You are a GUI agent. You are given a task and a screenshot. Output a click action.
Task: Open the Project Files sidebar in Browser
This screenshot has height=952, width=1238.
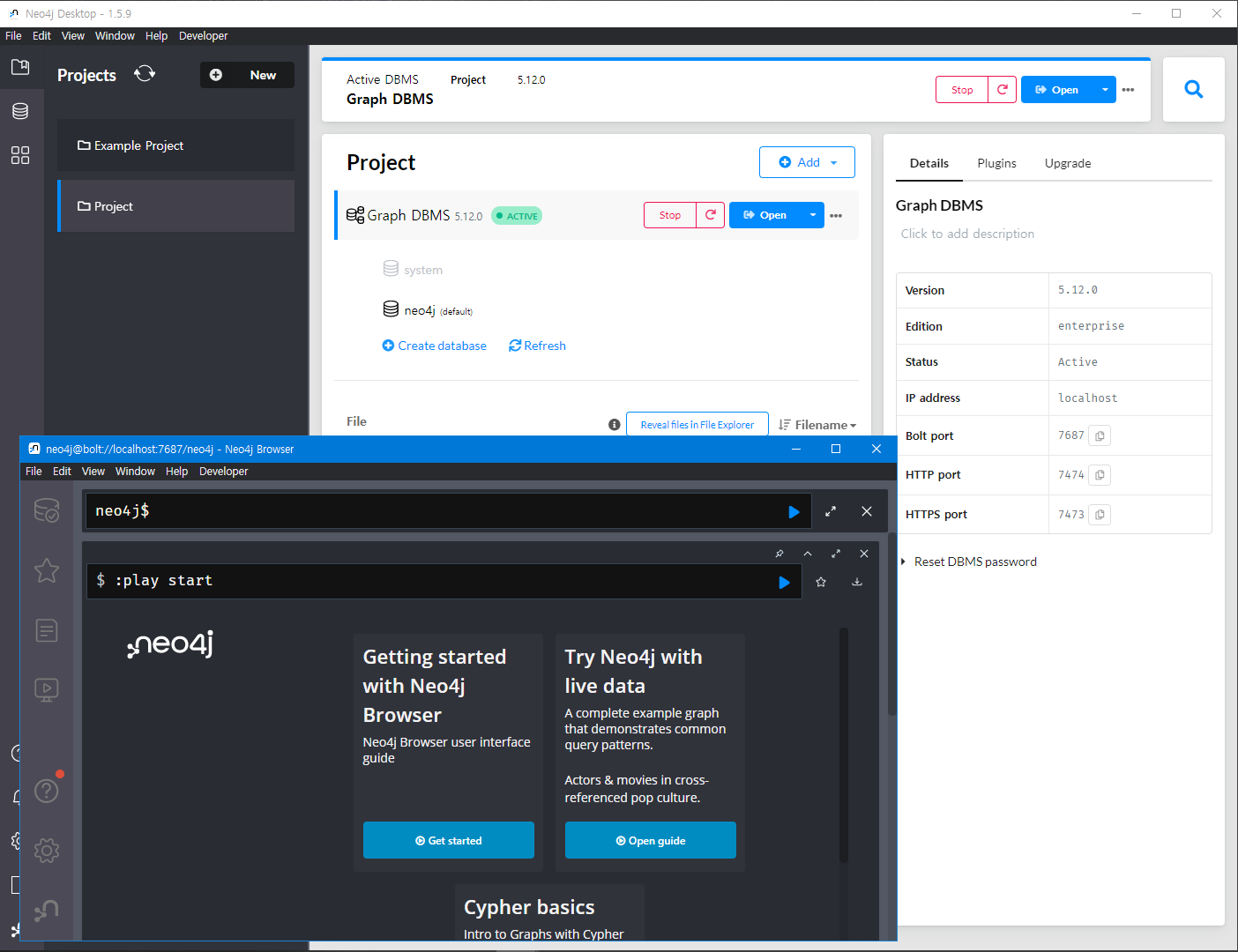coord(47,630)
